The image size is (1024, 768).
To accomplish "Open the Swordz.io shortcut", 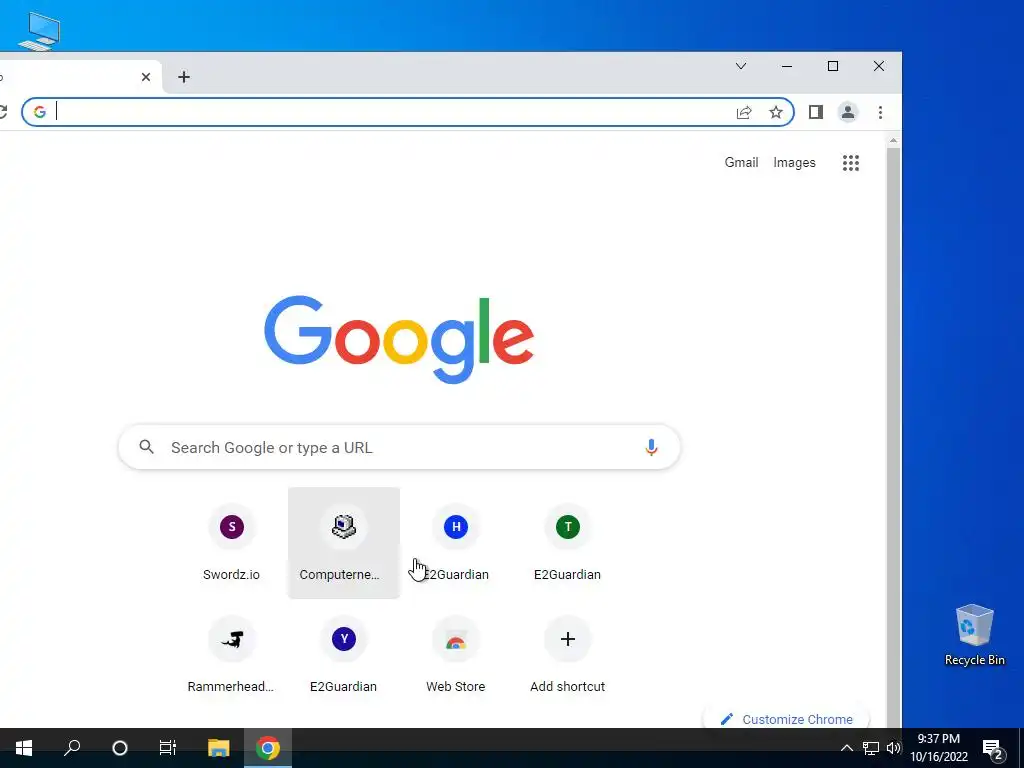I will [x=231, y=543].
